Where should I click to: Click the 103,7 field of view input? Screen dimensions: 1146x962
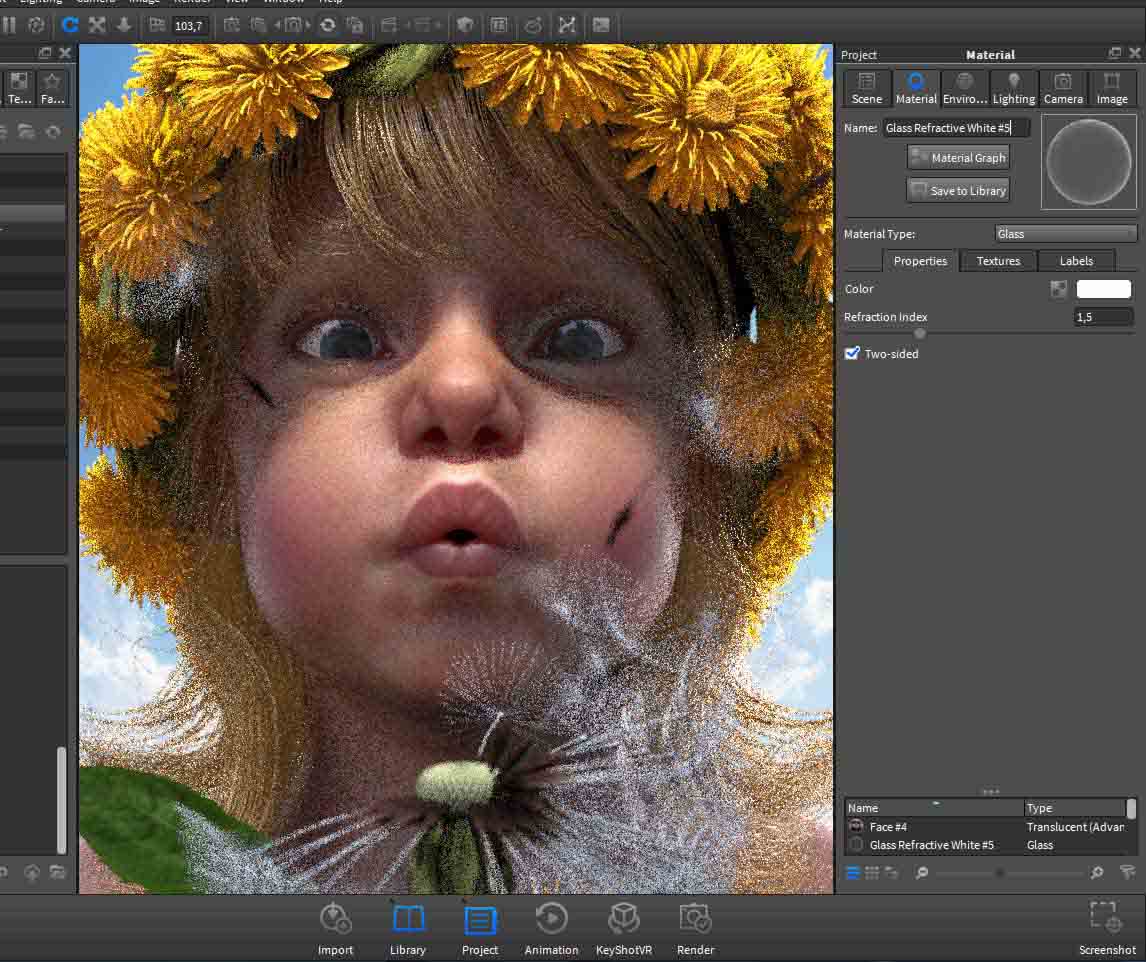point(189,26)
